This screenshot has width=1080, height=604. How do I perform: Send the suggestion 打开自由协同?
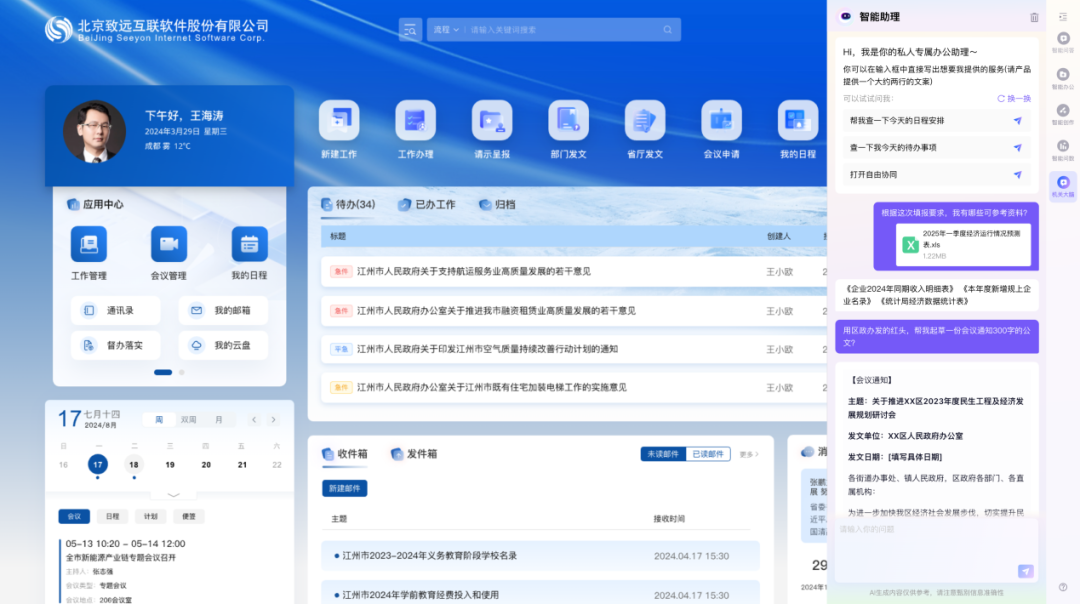tap(1017, 174)
